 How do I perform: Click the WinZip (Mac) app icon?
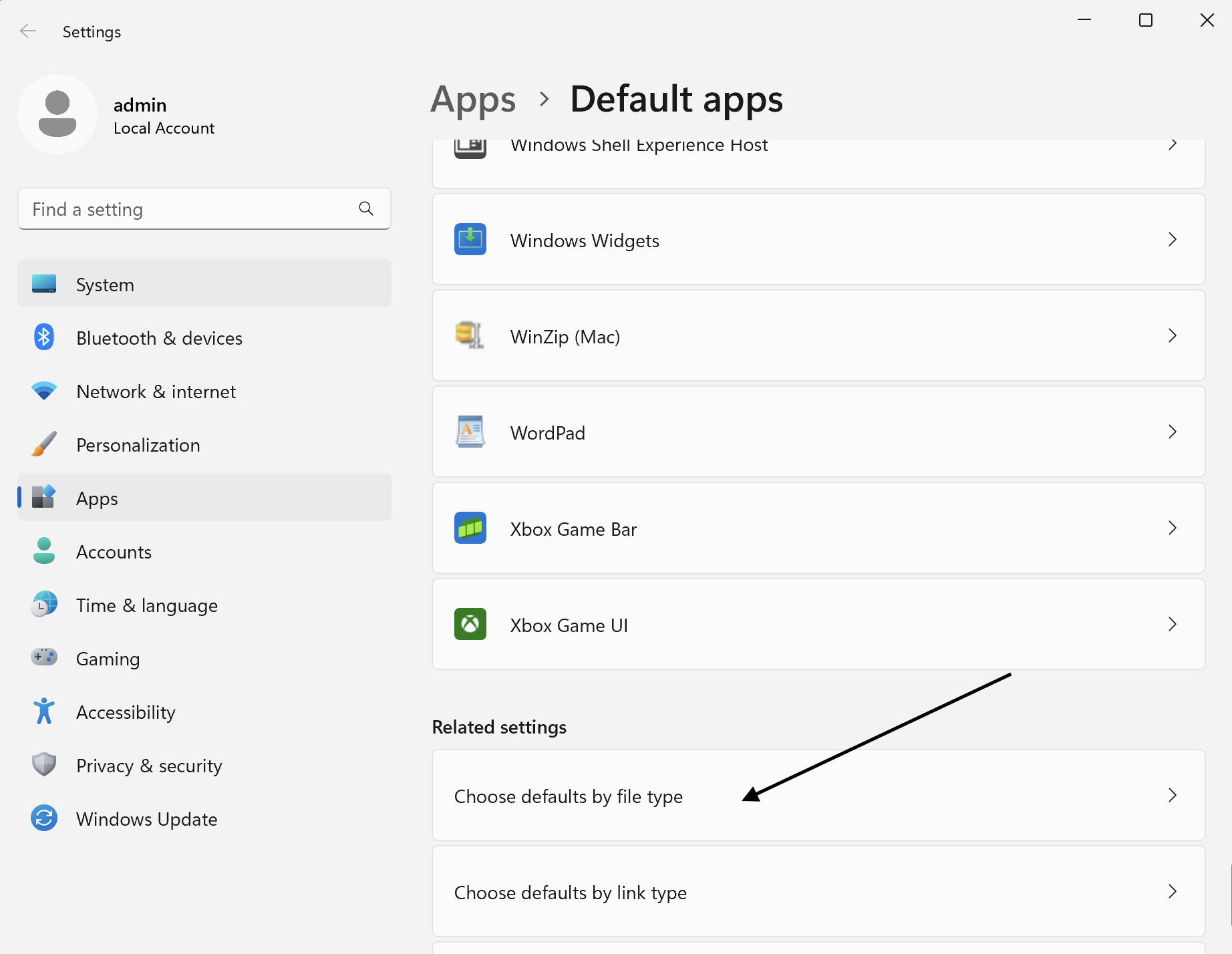coord(470,335)
